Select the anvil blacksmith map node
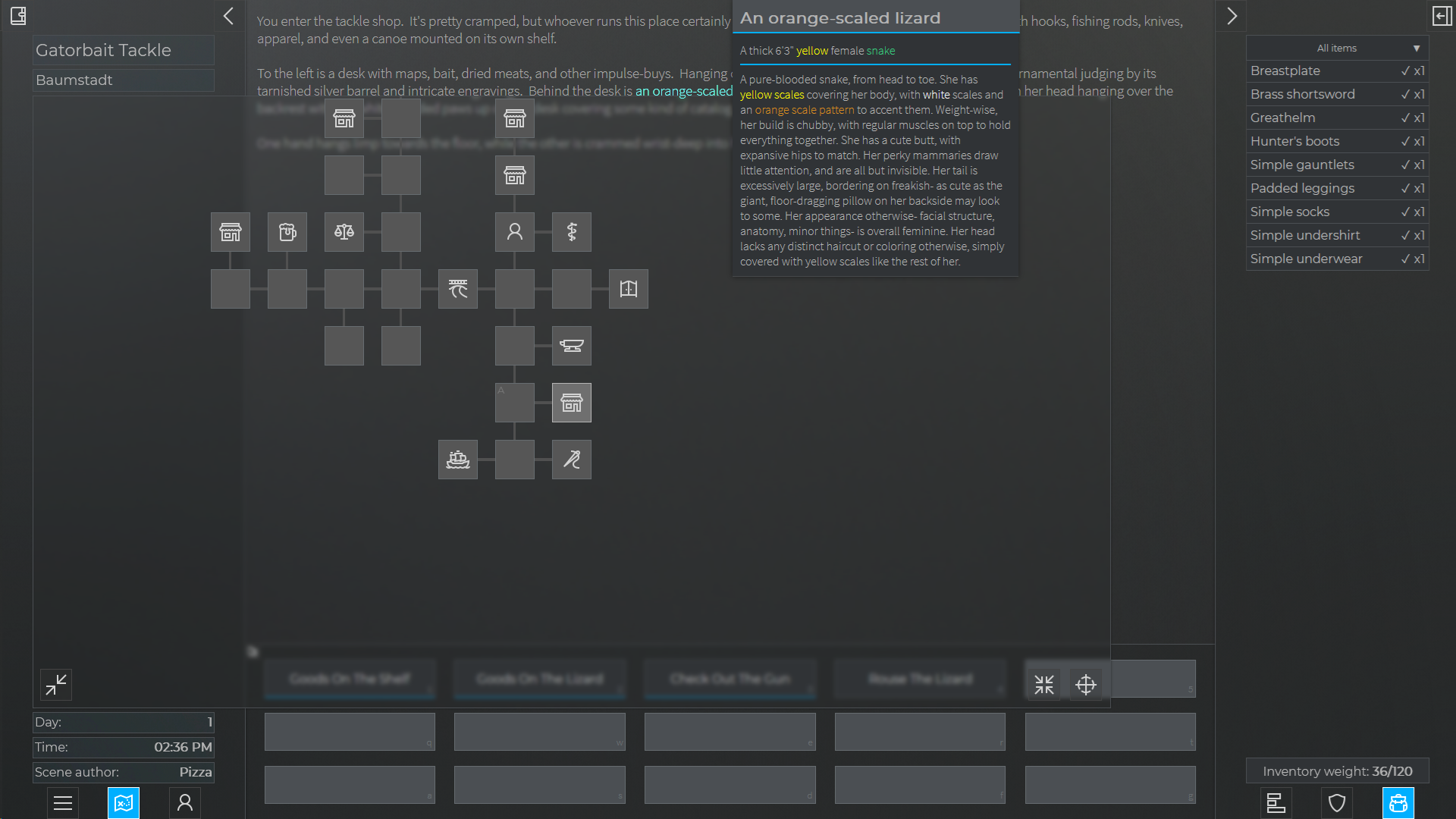This screenshot has height=819, width=1456. pos(572,346)
